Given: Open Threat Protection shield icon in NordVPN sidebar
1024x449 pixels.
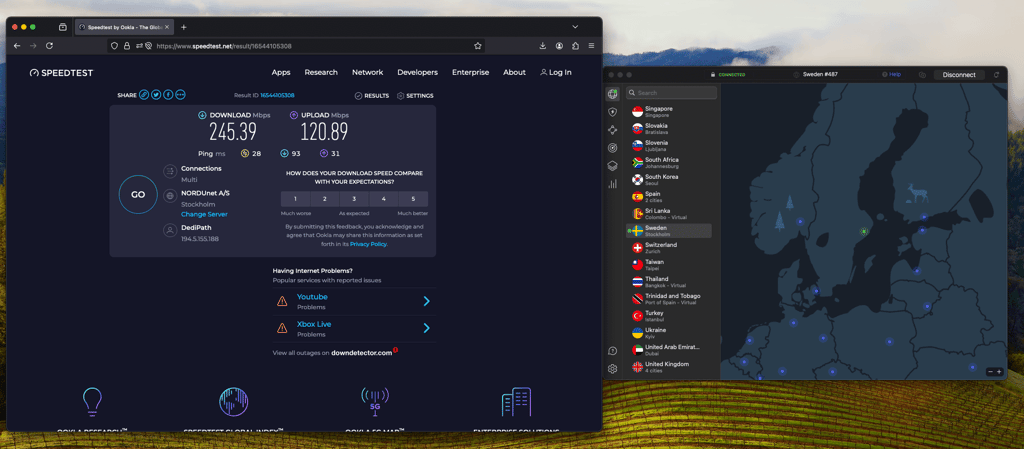Looking at the screenshot, I should click(x=613, y=112).
